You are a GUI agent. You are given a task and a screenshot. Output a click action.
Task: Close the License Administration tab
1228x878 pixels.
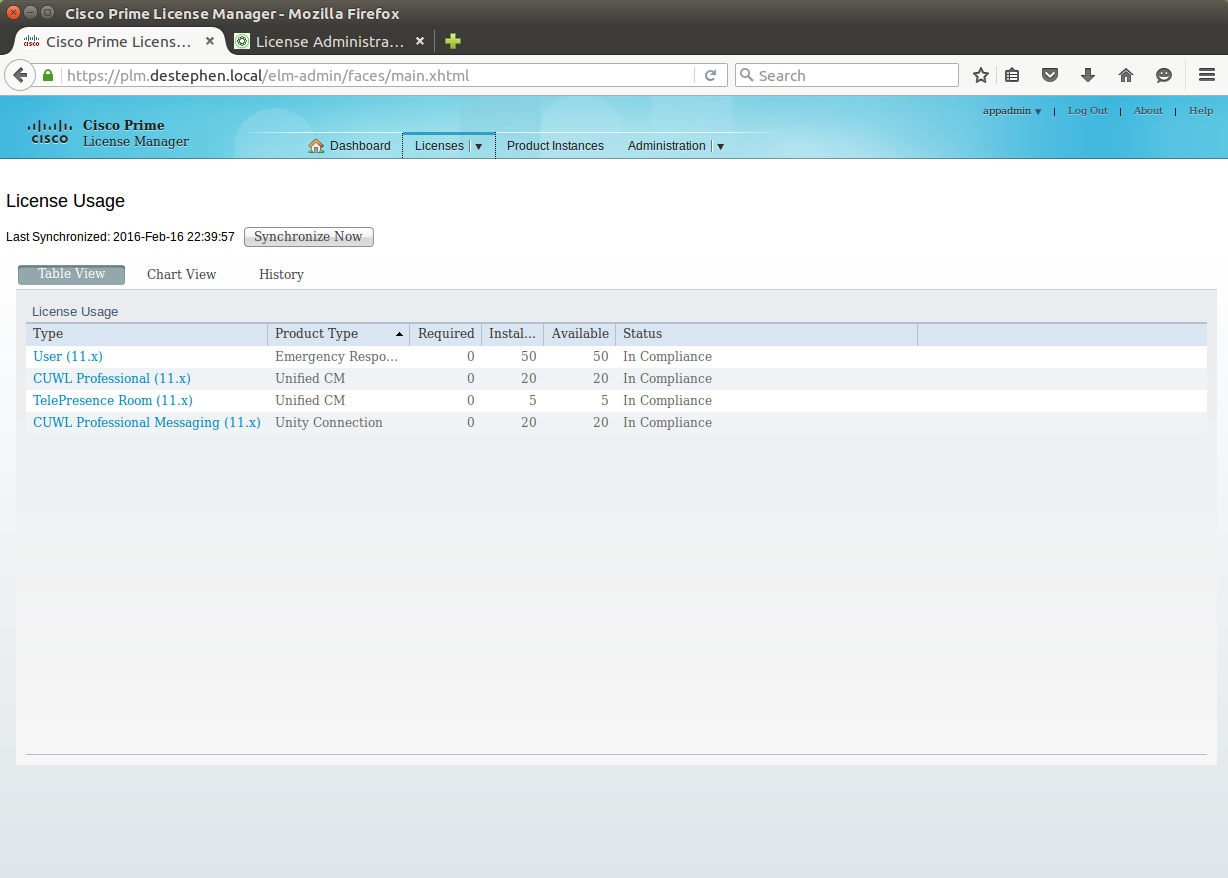coord(420,41)
